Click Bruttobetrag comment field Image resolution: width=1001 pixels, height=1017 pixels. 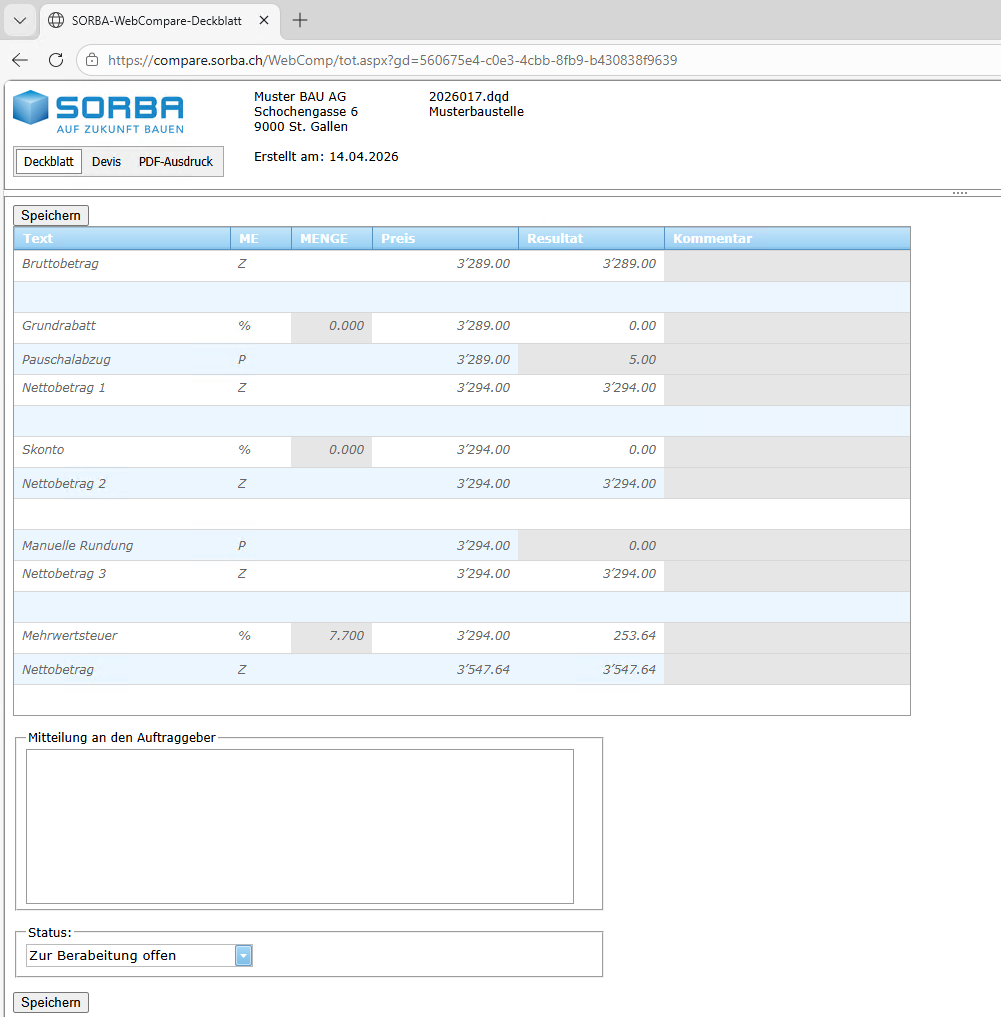787,264
